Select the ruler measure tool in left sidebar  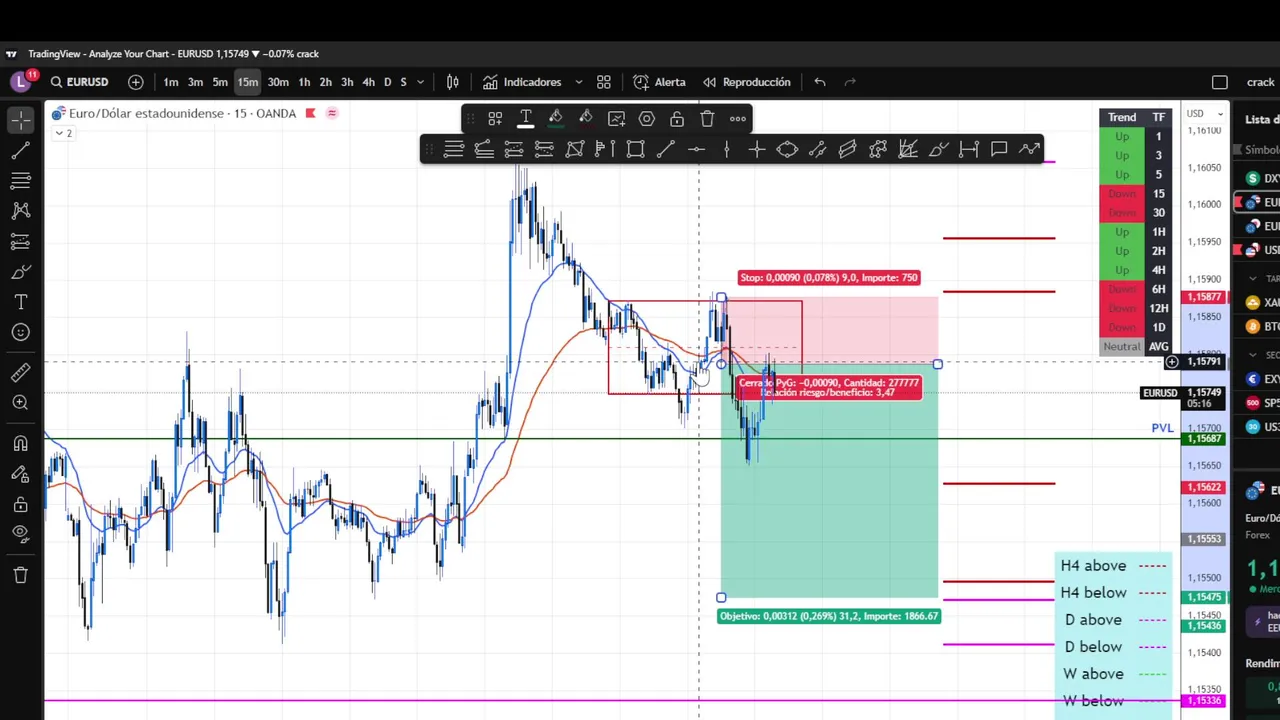pyautogui.click(x=20, y=372)
